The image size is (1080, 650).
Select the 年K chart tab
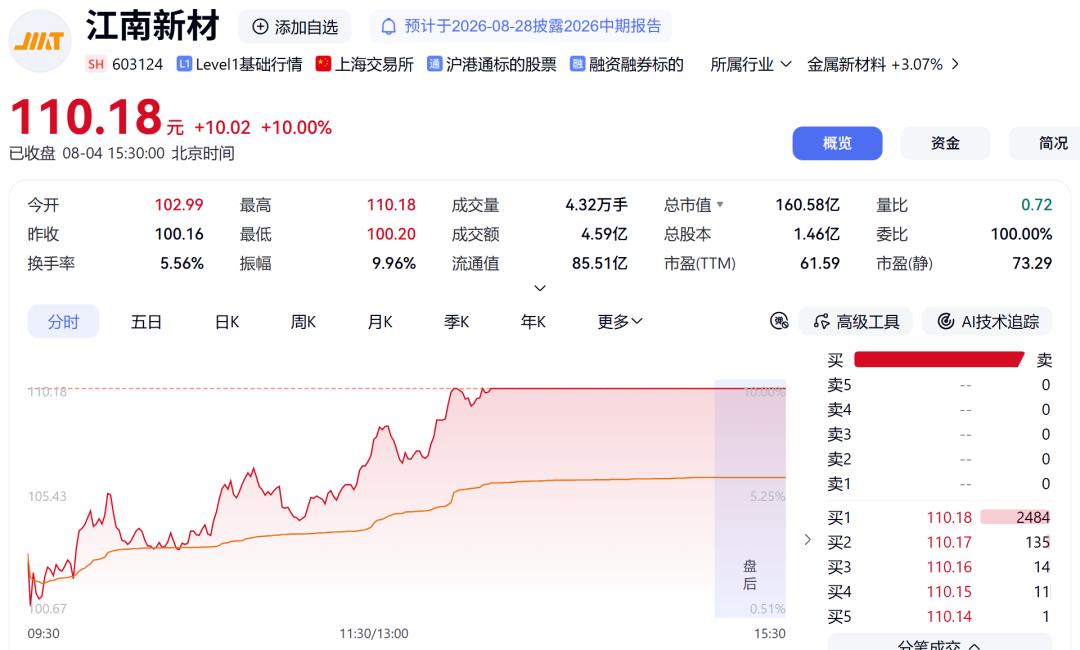[533, 322]
